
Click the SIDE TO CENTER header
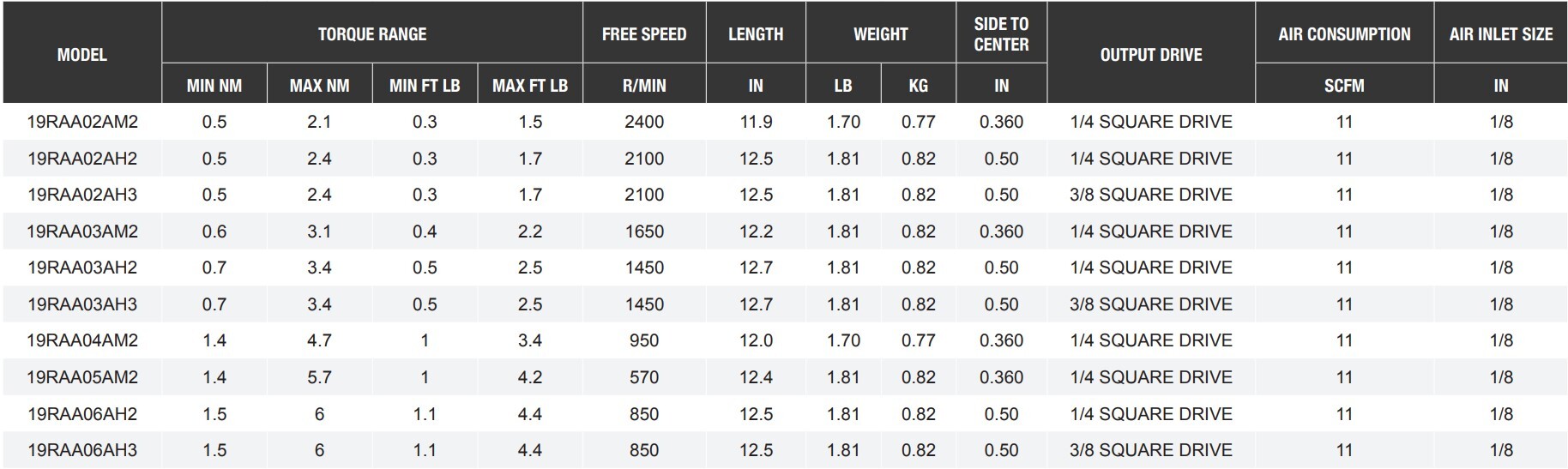tap(1001, 34)
